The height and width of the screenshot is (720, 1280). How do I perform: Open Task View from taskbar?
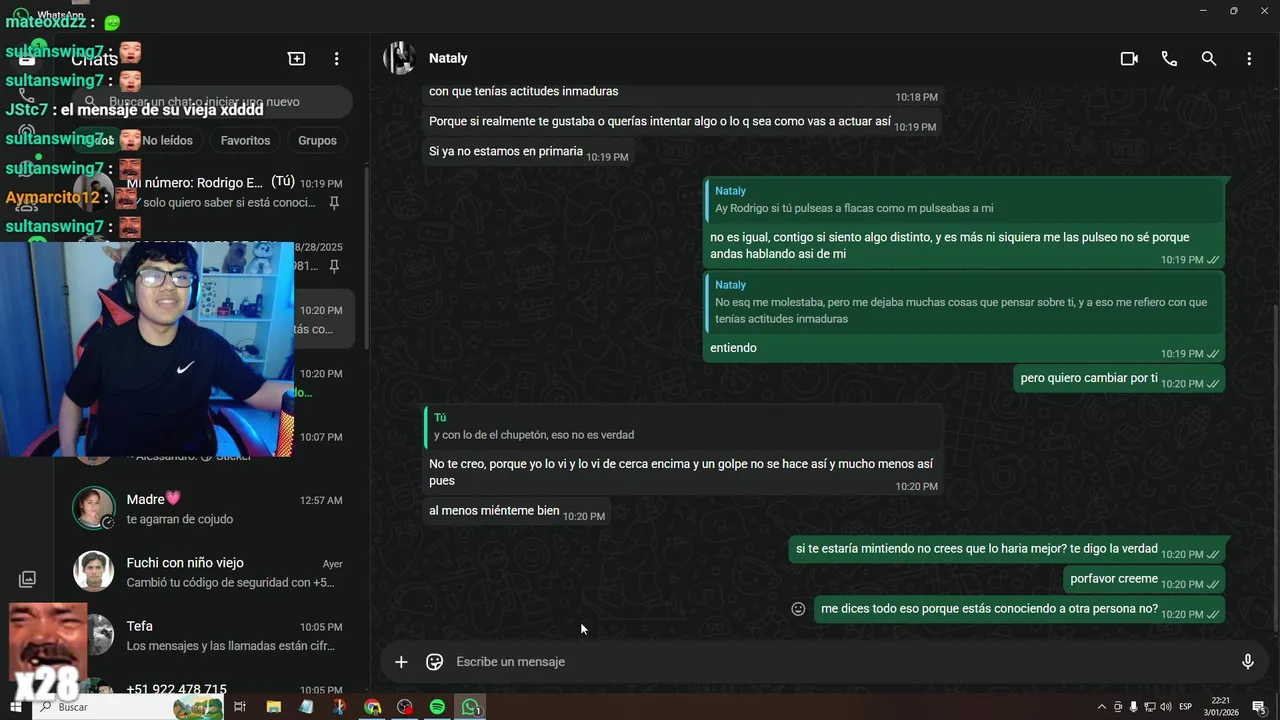tap(240, 707)
